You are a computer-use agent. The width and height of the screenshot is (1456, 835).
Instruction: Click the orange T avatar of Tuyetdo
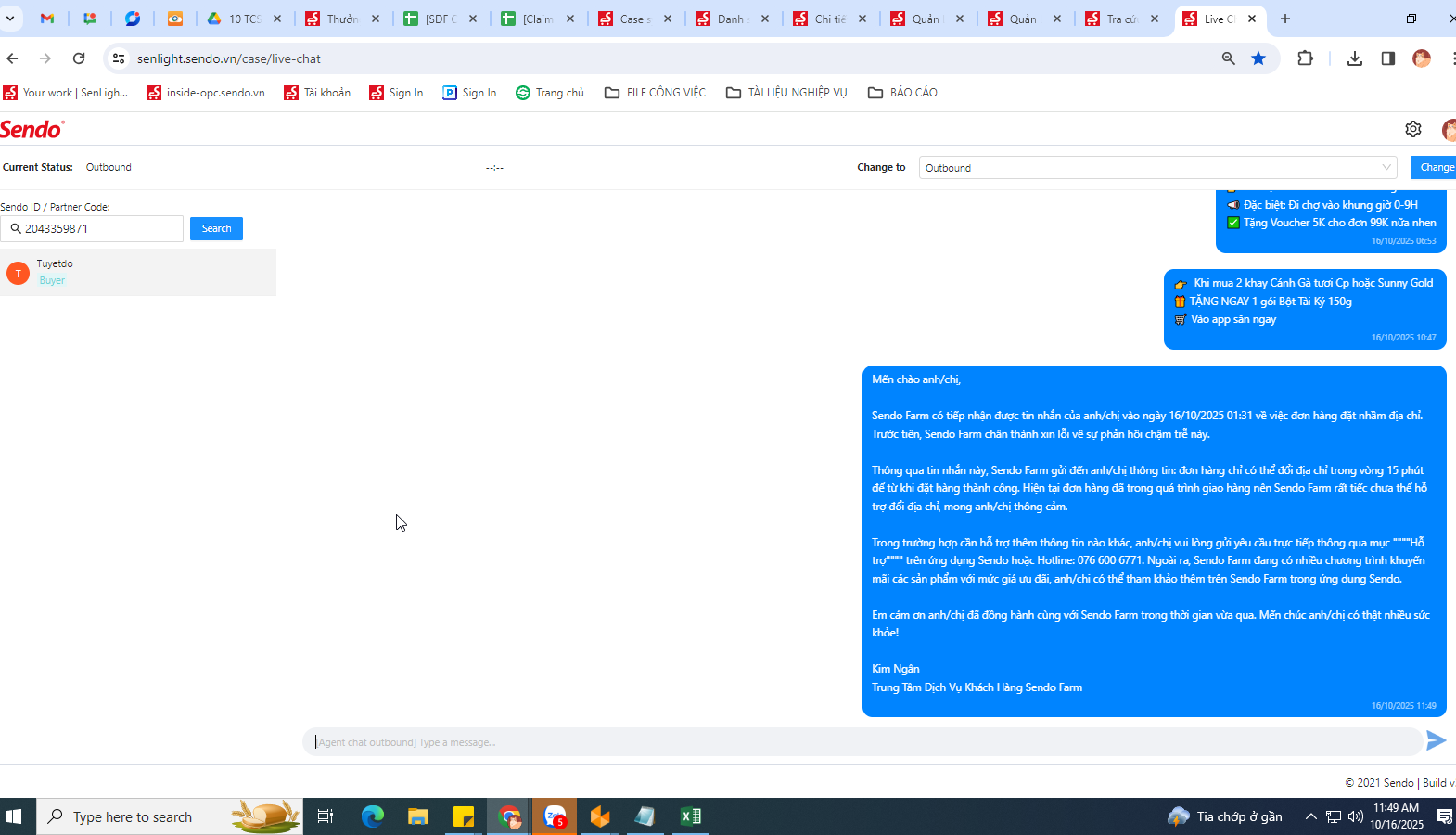point(18,273)
